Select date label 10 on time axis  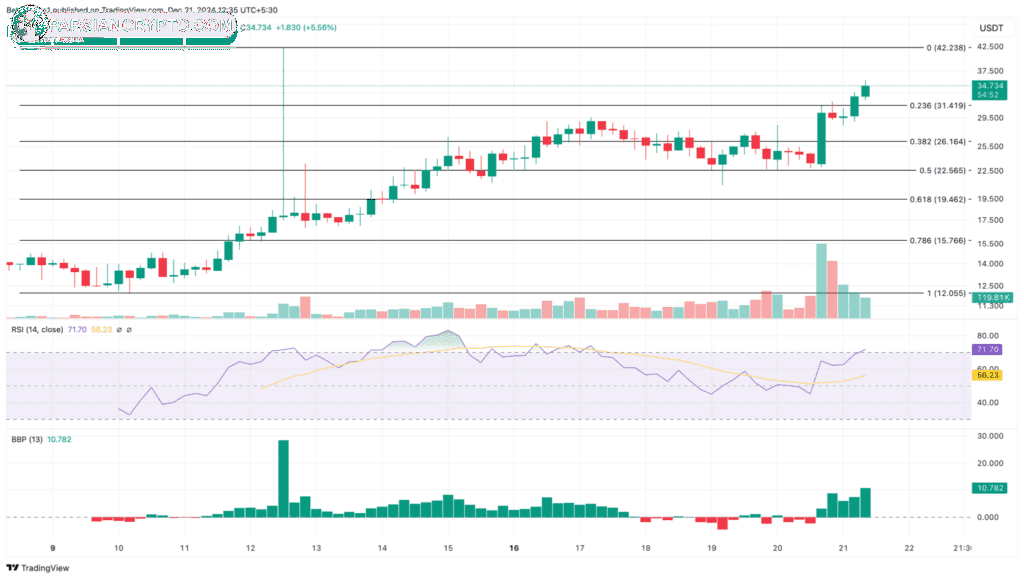[x=119, y=548]
